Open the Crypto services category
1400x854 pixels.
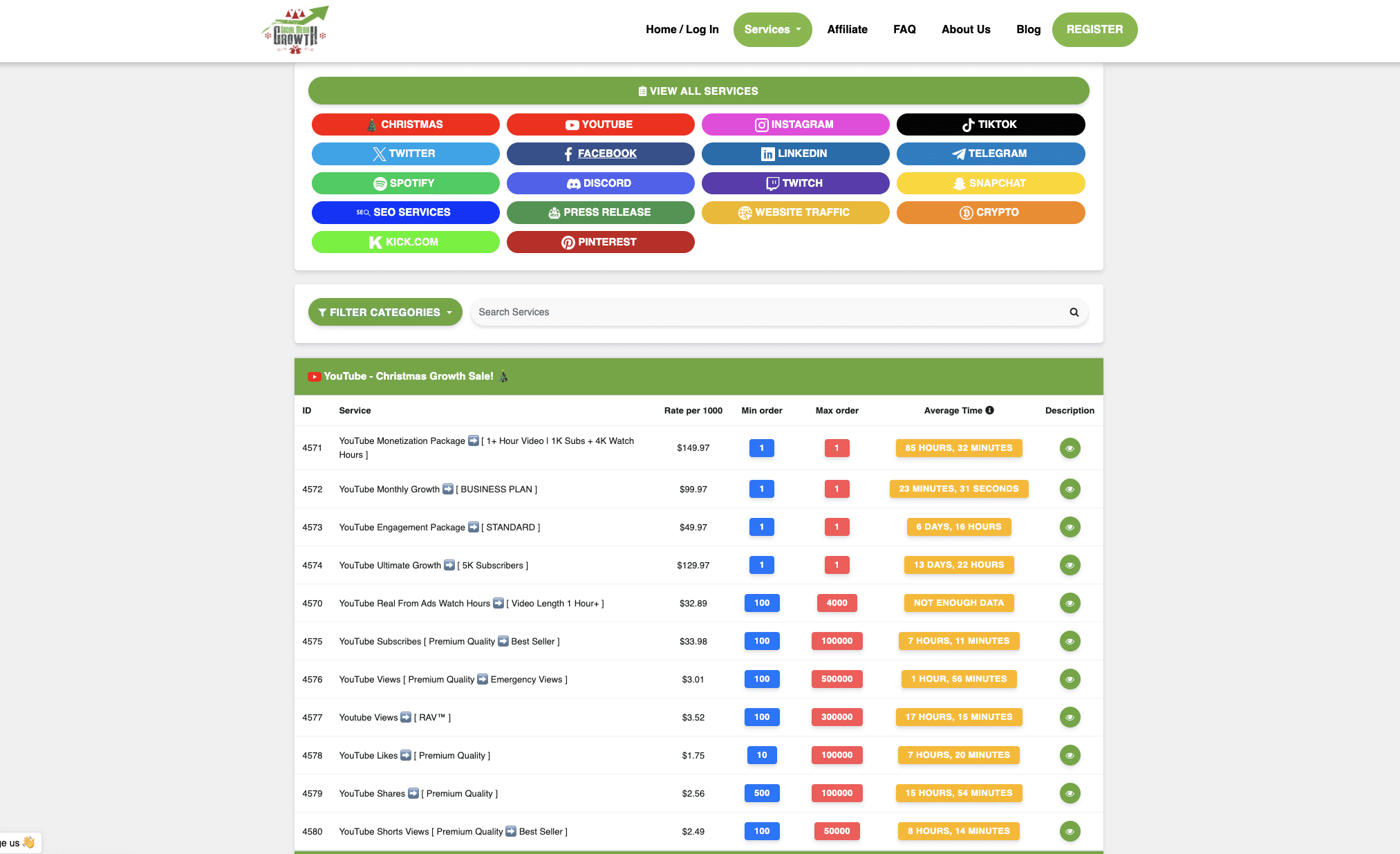click(990, 212)
